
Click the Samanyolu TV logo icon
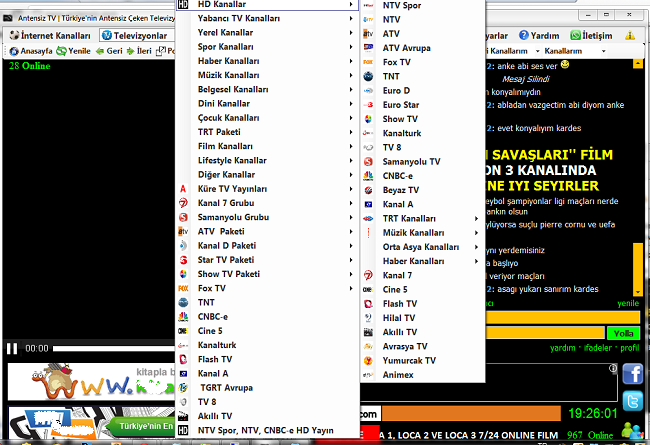[368, 162]
